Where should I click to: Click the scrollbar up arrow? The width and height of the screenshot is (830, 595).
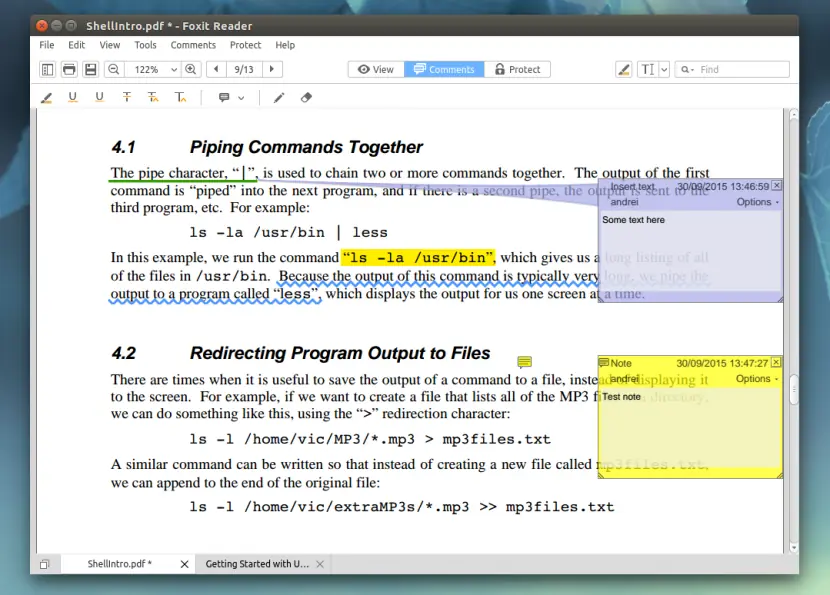click(x=793, y=114)
